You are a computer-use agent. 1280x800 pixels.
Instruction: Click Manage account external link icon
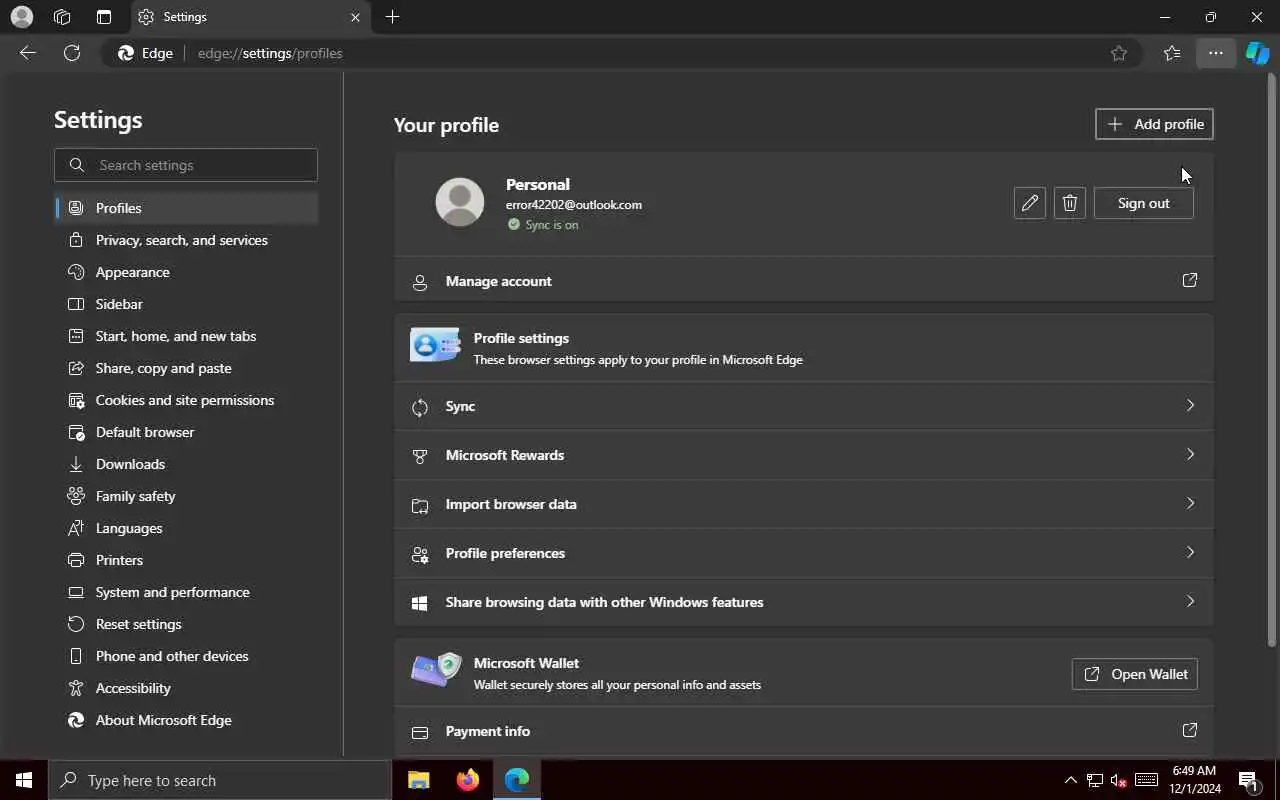pos(1189,281)
